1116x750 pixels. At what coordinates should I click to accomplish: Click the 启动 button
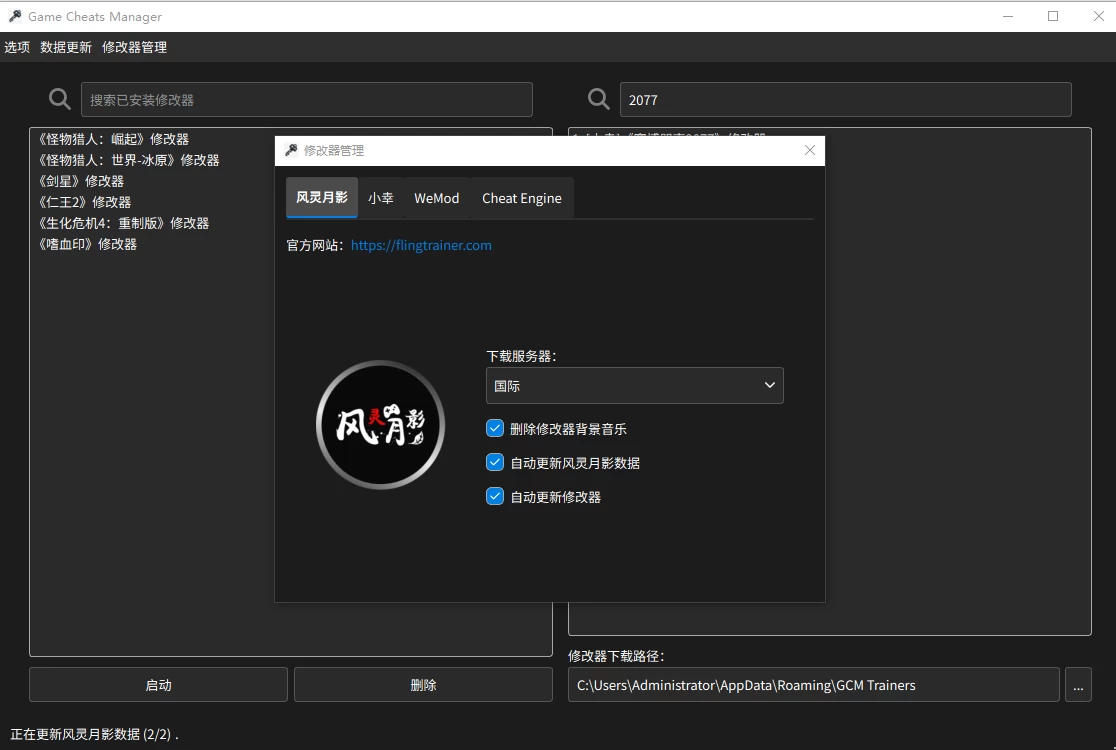point(158,685)
